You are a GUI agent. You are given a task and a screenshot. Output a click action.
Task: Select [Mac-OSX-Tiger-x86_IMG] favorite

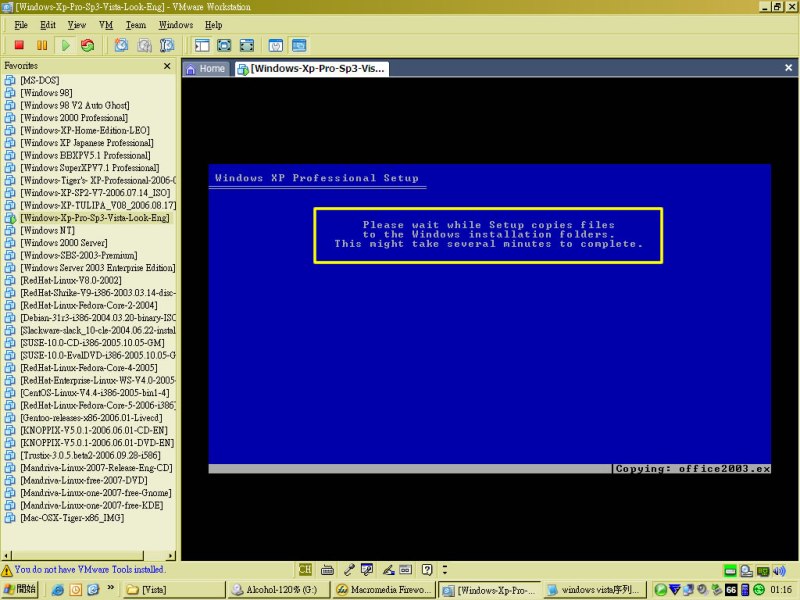click(72, 517)
